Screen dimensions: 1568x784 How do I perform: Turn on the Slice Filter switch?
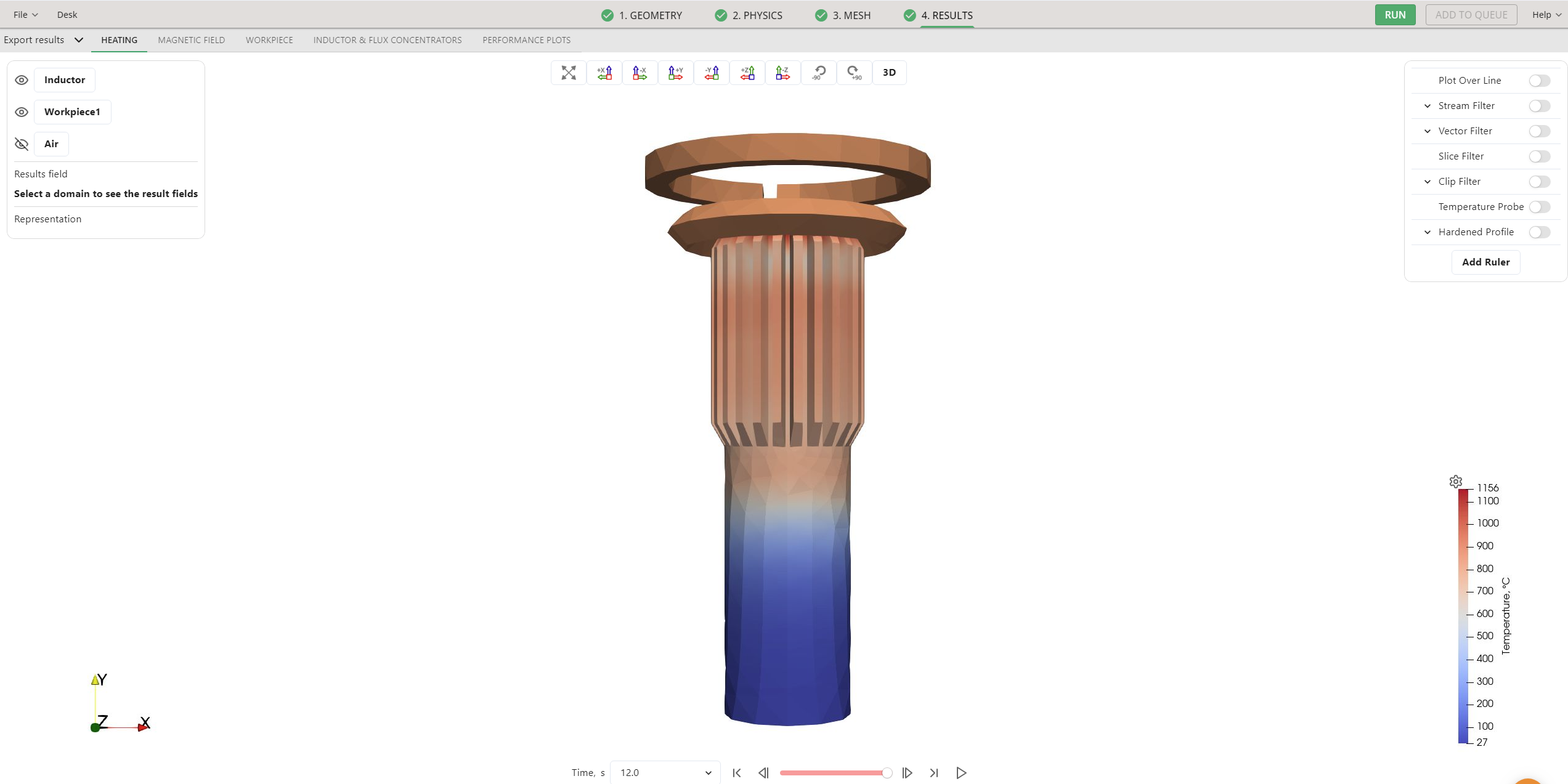coord(1539,156)
